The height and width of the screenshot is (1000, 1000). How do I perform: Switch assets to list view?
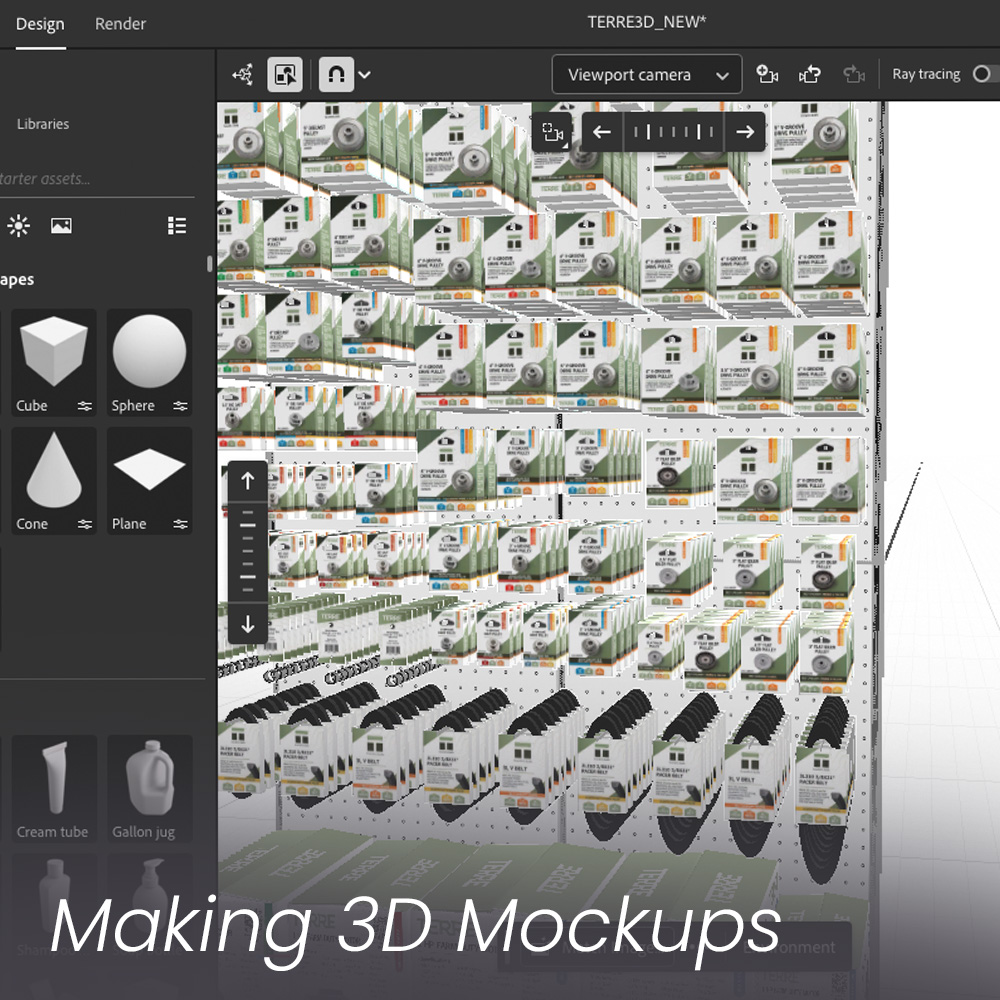(177, 225)
